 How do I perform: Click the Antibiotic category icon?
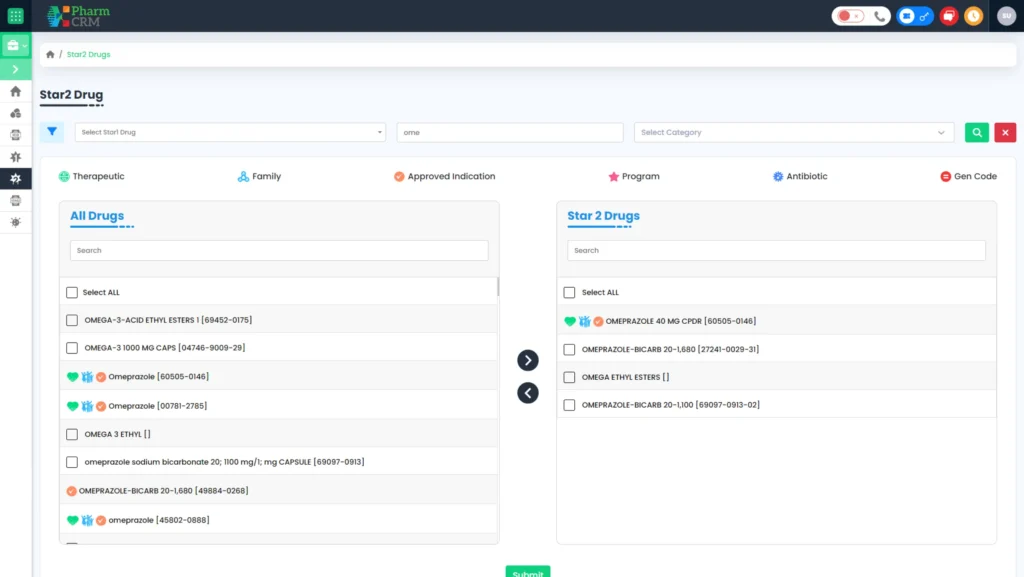tap(777, 176)
